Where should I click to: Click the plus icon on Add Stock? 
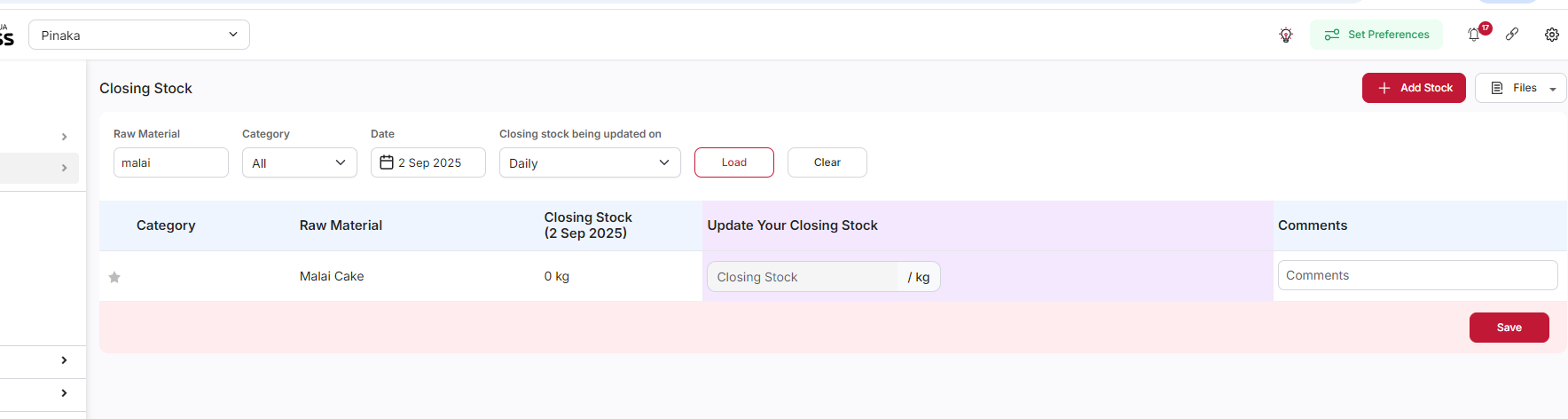(1384, 88)
